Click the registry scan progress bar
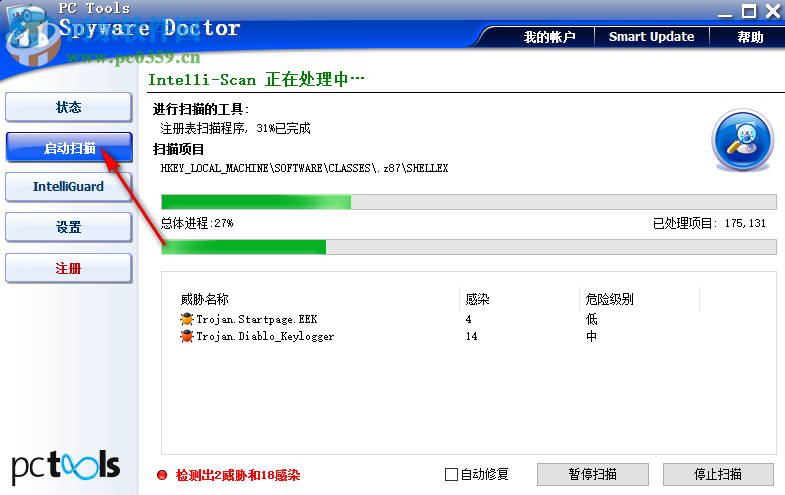Viewport: 785px width, 495px height. [x=469, y=202]
